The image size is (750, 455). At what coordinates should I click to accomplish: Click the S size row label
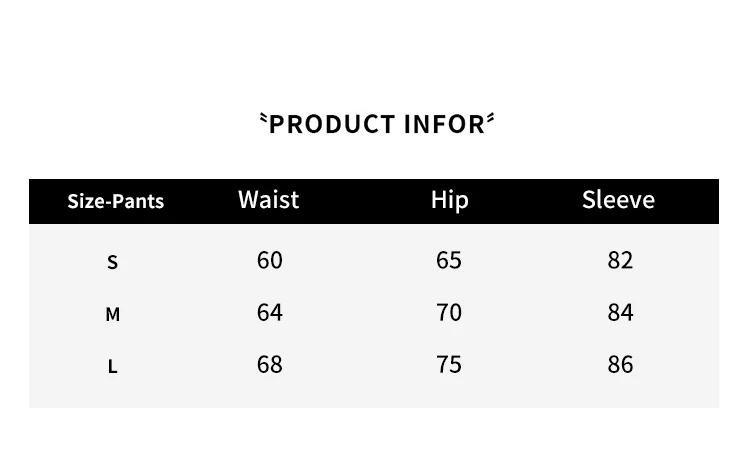point(112,262)
